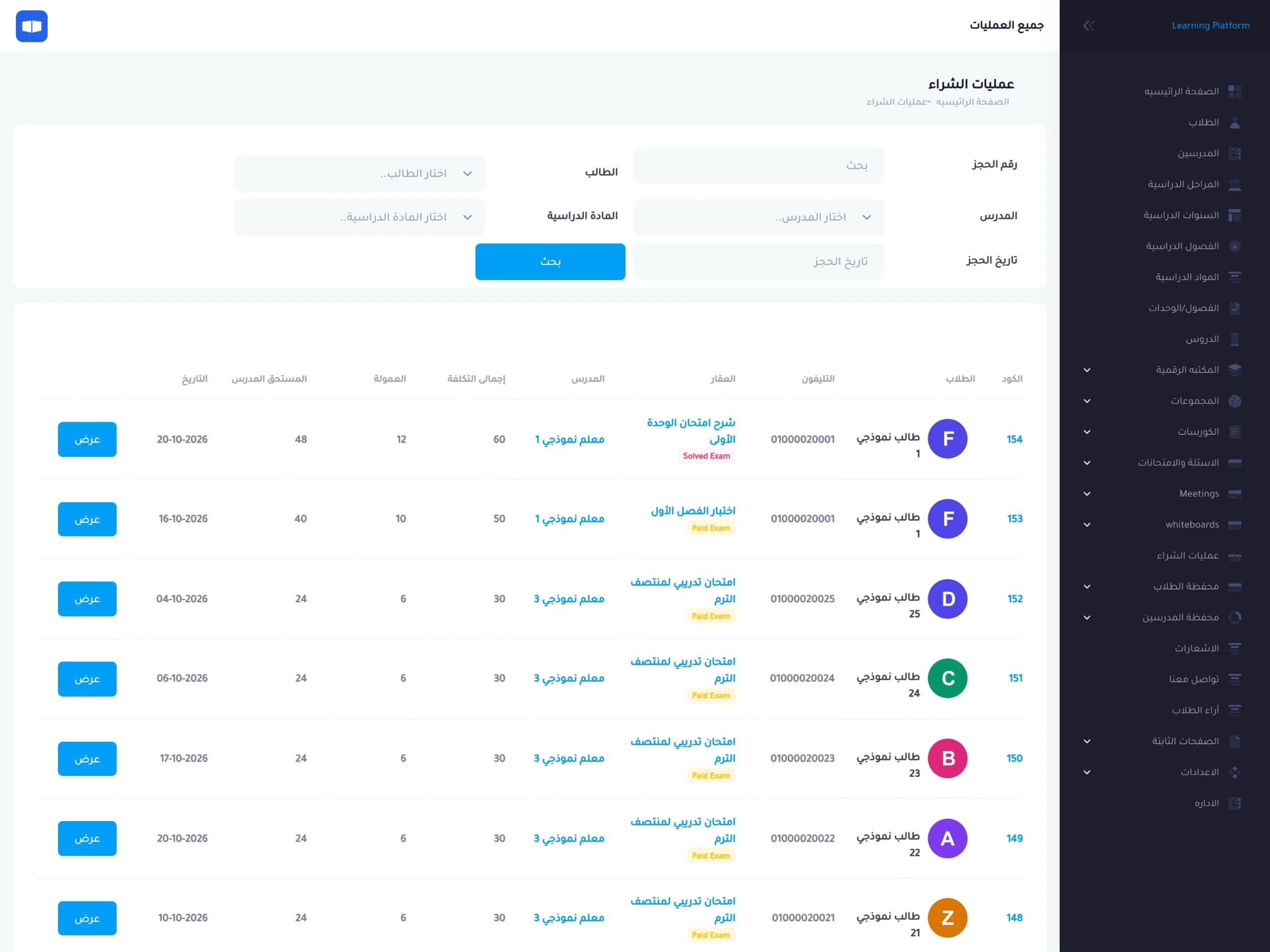Click the blue book logo icon
This screenshot has width=1270, height=952.
tap(32, 26)
